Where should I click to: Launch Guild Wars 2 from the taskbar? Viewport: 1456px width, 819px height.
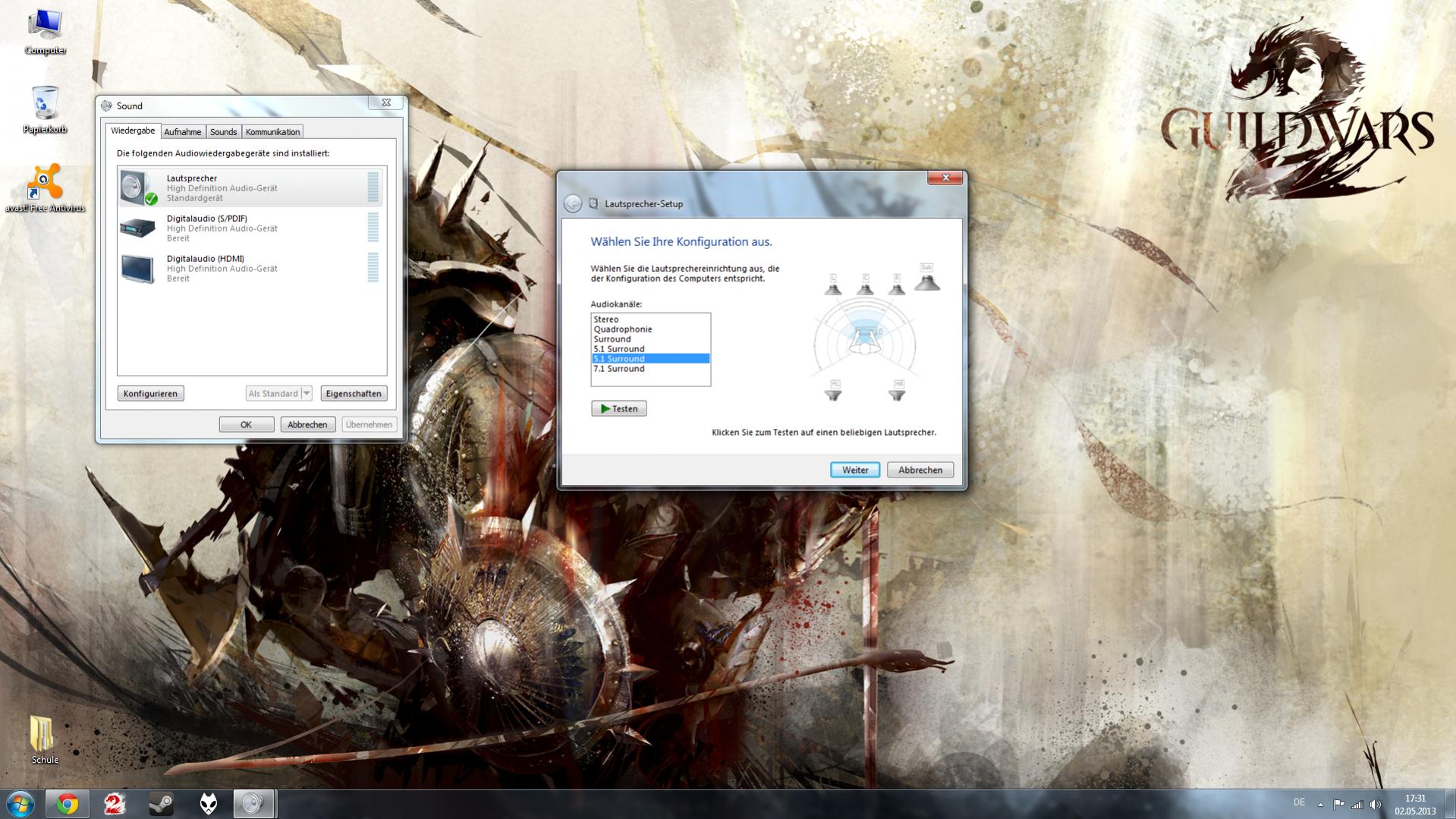[115, 804]
